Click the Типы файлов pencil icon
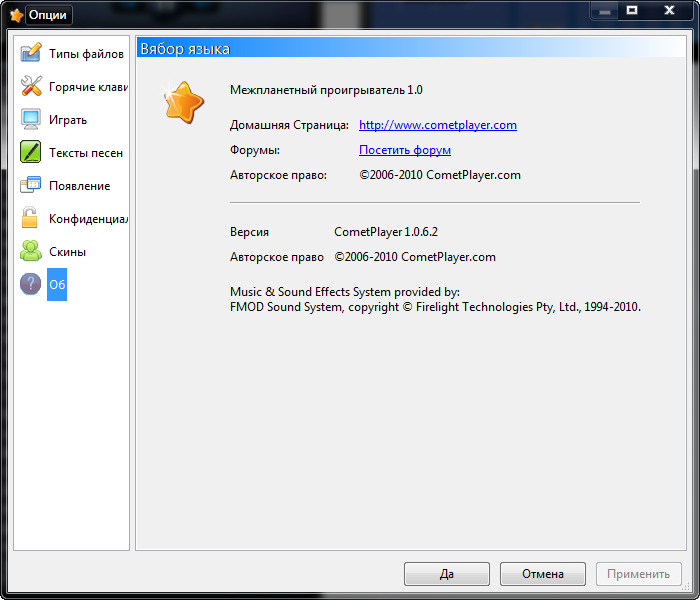Screen dimensions: 700x600 (31, 53)
